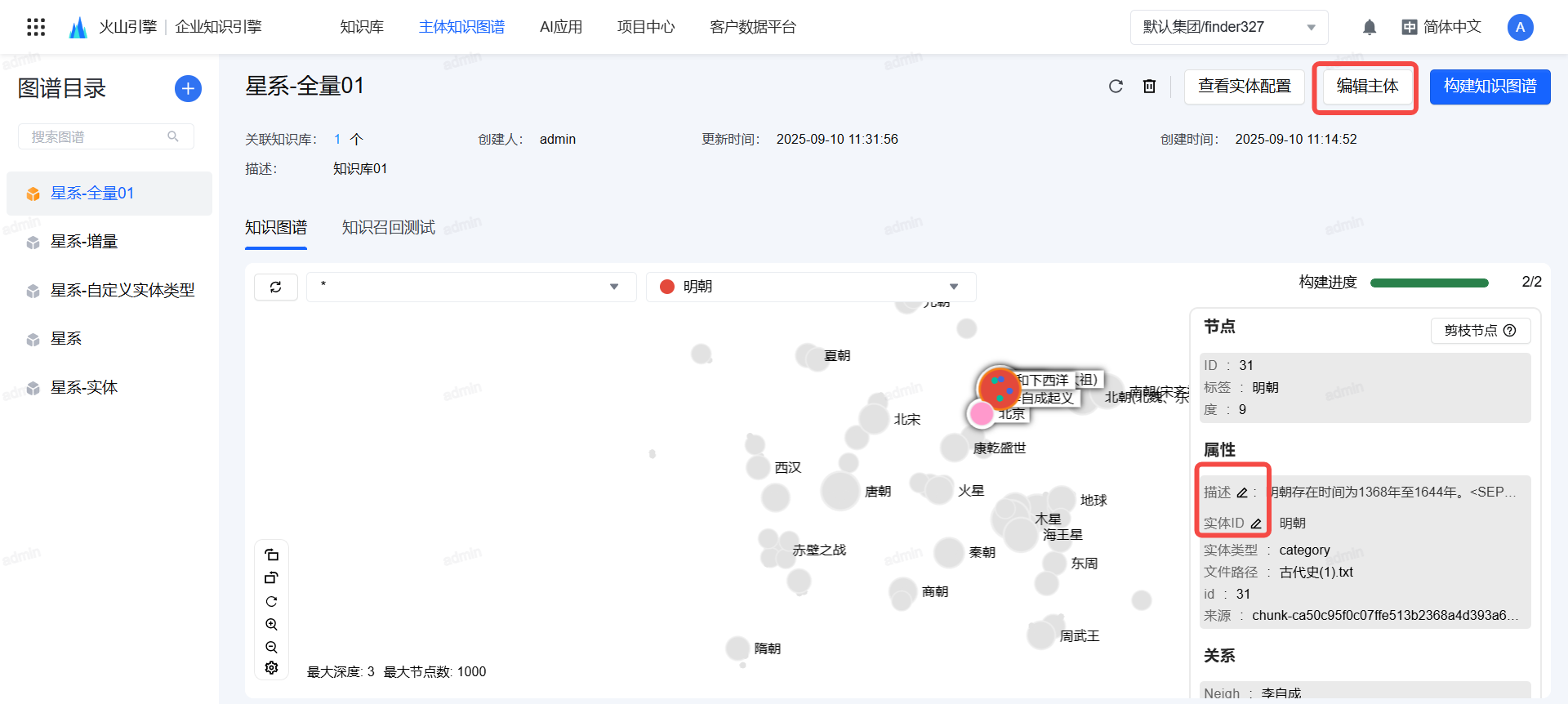Open the 明朝 node selector dropdown
The height and width of the screenshot is (704, 1568).
pyautogui.click(x=811, y=287)
